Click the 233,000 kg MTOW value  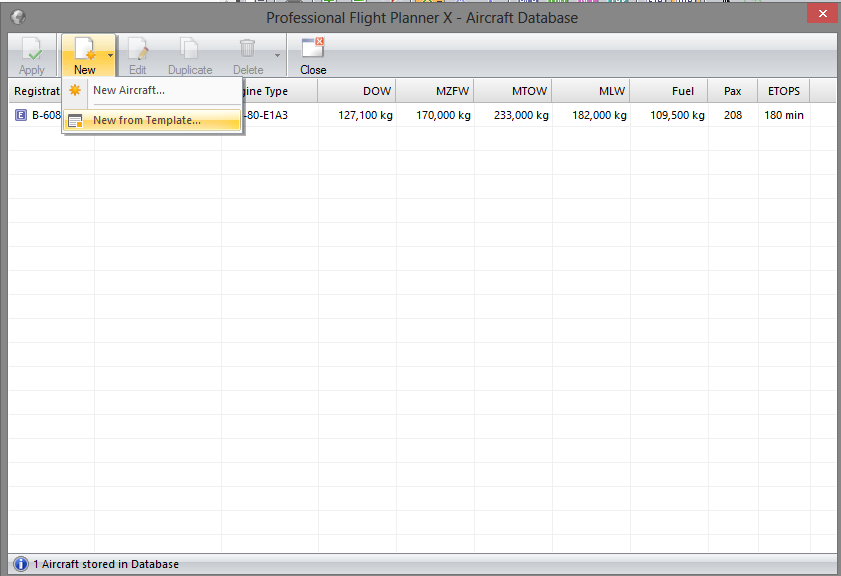click(521, 115)
